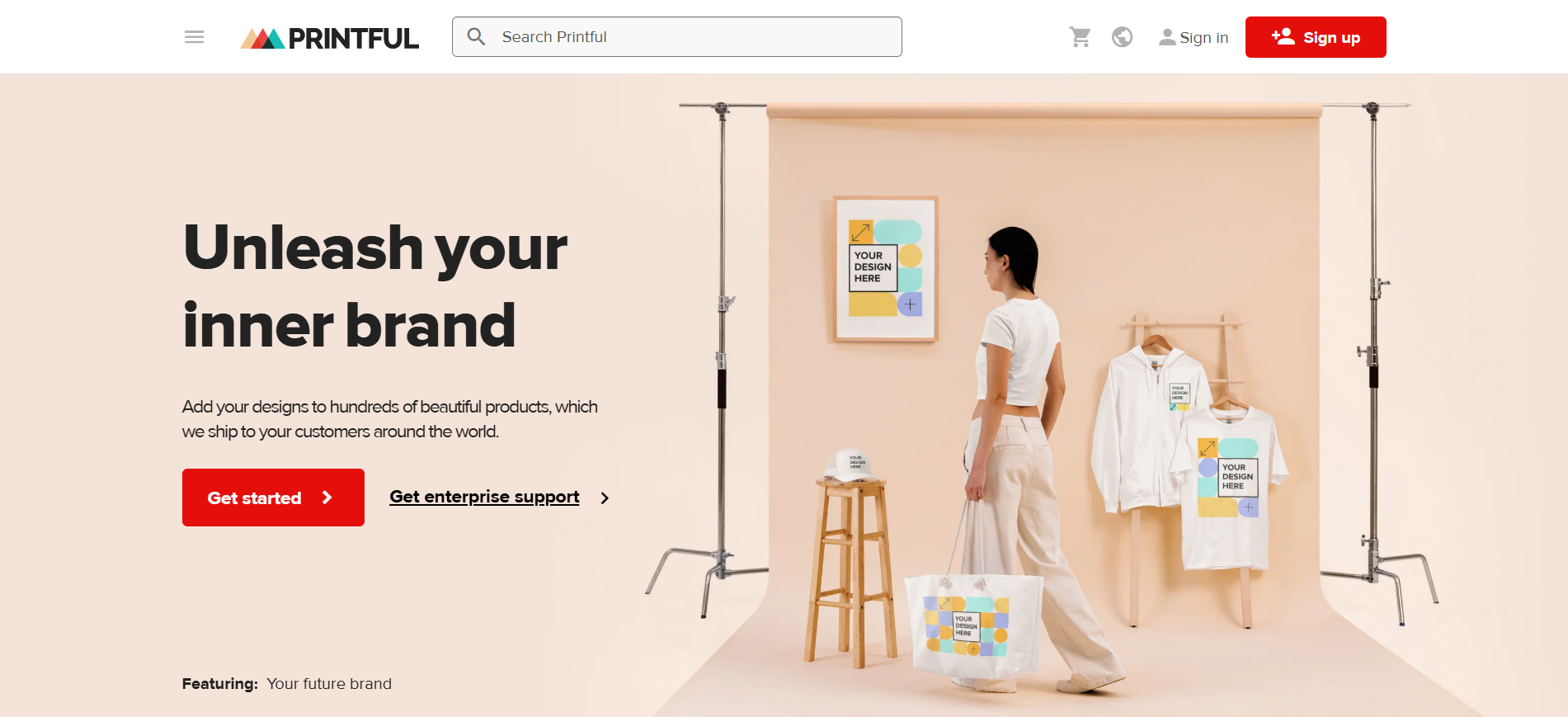Click the red Sign up button
Screen dimensions: 1568x717
[1316, 37]
